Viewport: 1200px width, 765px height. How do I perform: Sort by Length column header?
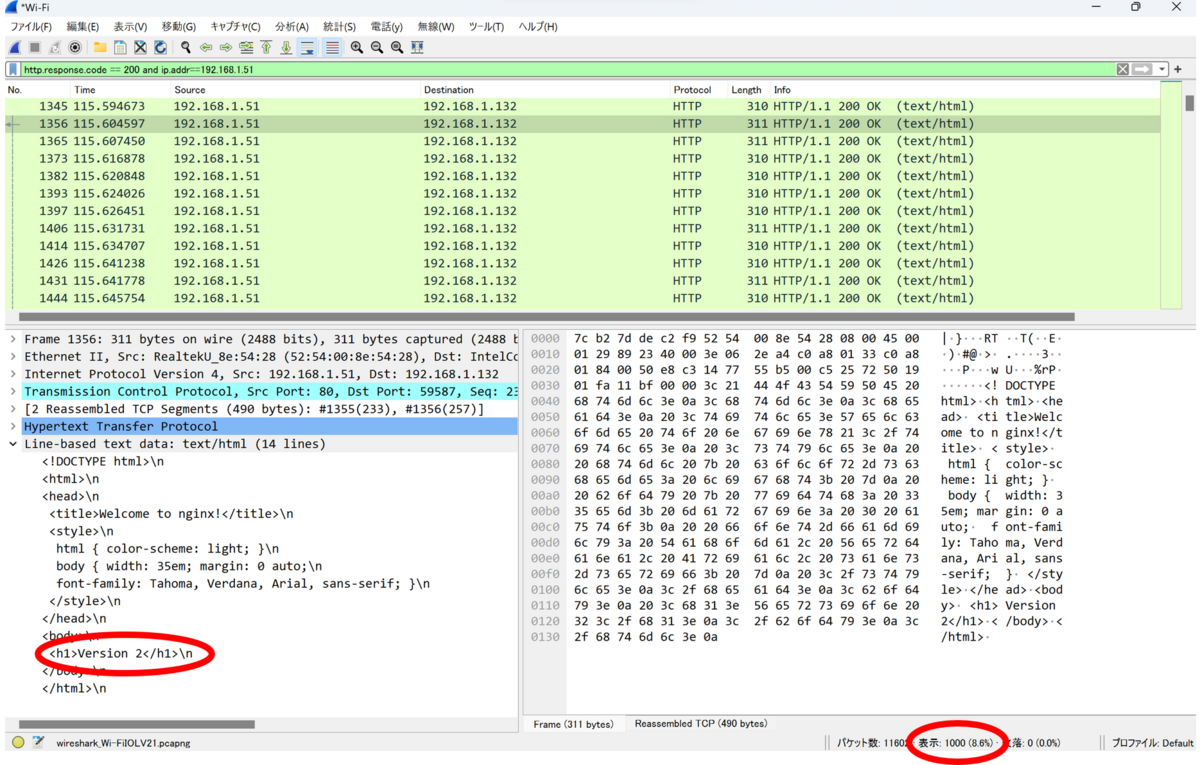pyautogui.click(x=748, y=90)
